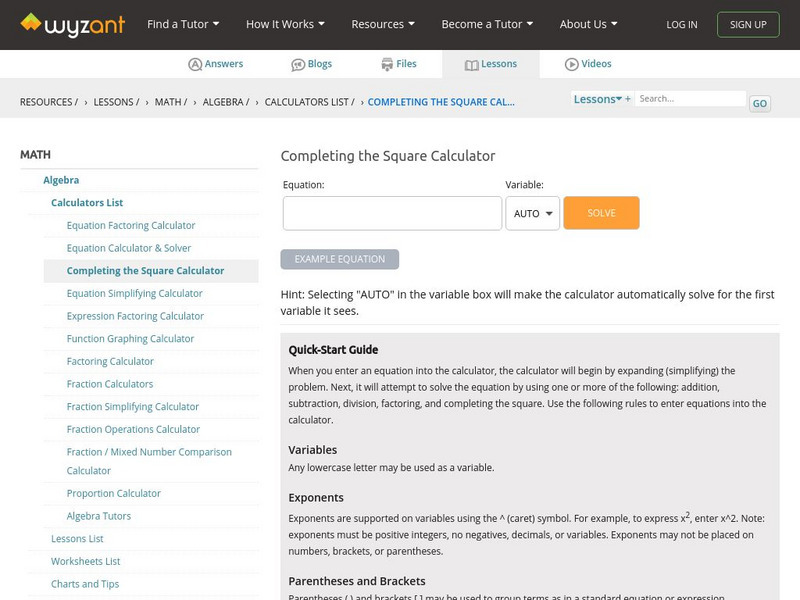
Task: Click the EXAMPLE EQUATION button
Action: (340, 259)
